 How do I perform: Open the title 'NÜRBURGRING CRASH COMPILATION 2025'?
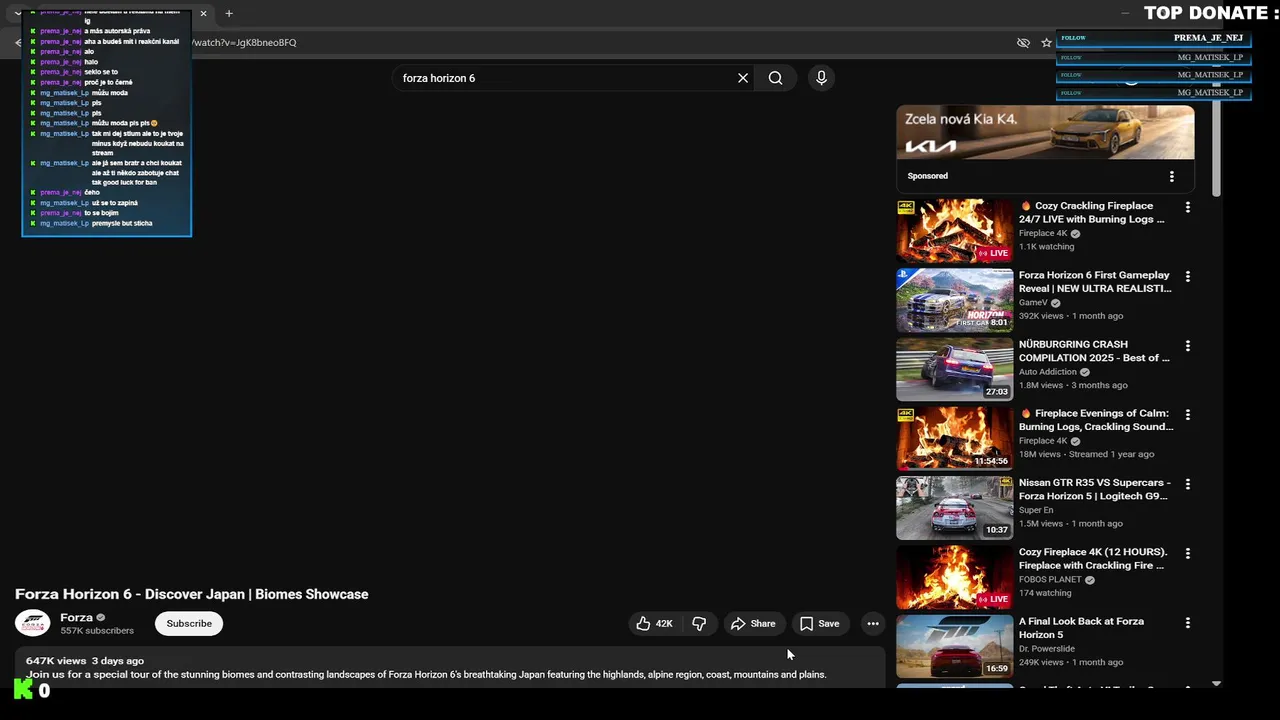[x=1094, y=351]
